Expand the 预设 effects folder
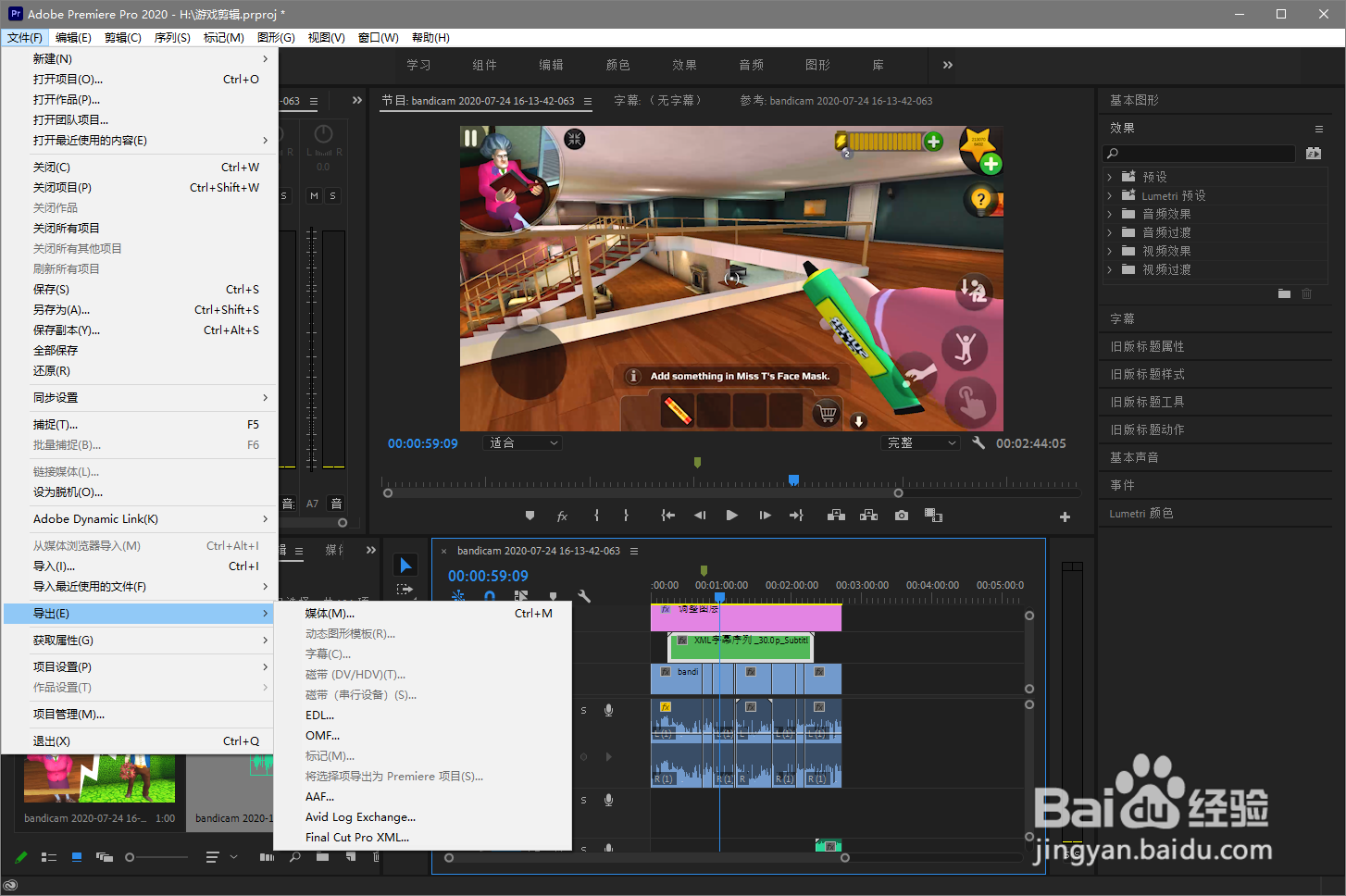 pos(1109,177)
